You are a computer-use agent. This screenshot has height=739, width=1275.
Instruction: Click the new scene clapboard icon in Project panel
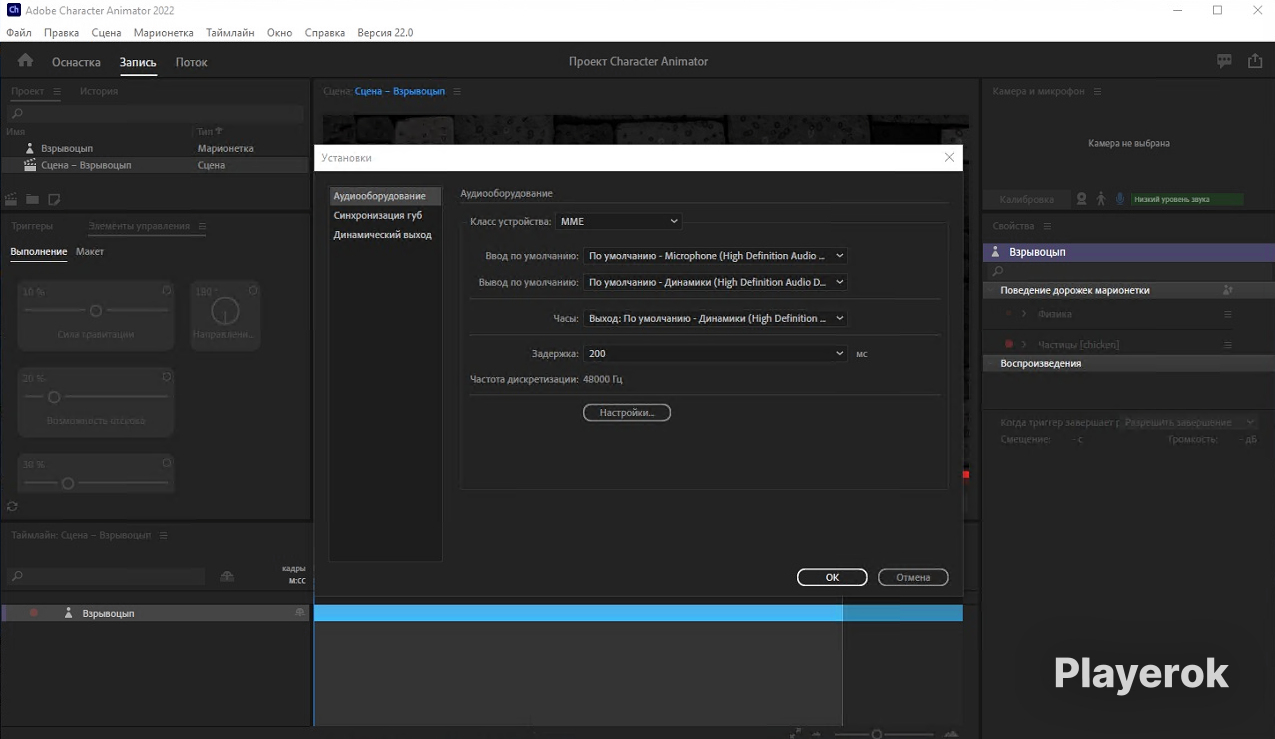pyautogui.click(x=12, y=199)
